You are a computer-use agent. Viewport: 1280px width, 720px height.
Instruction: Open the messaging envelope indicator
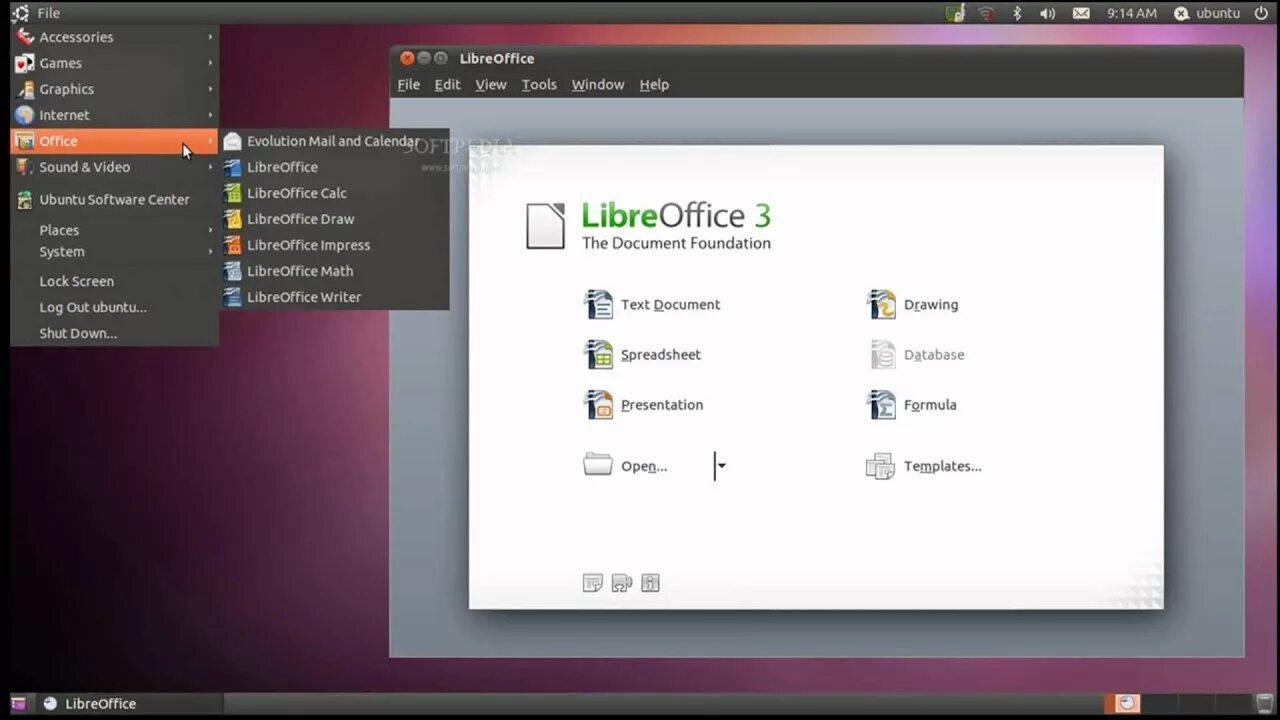click(x=1081, y=13)
